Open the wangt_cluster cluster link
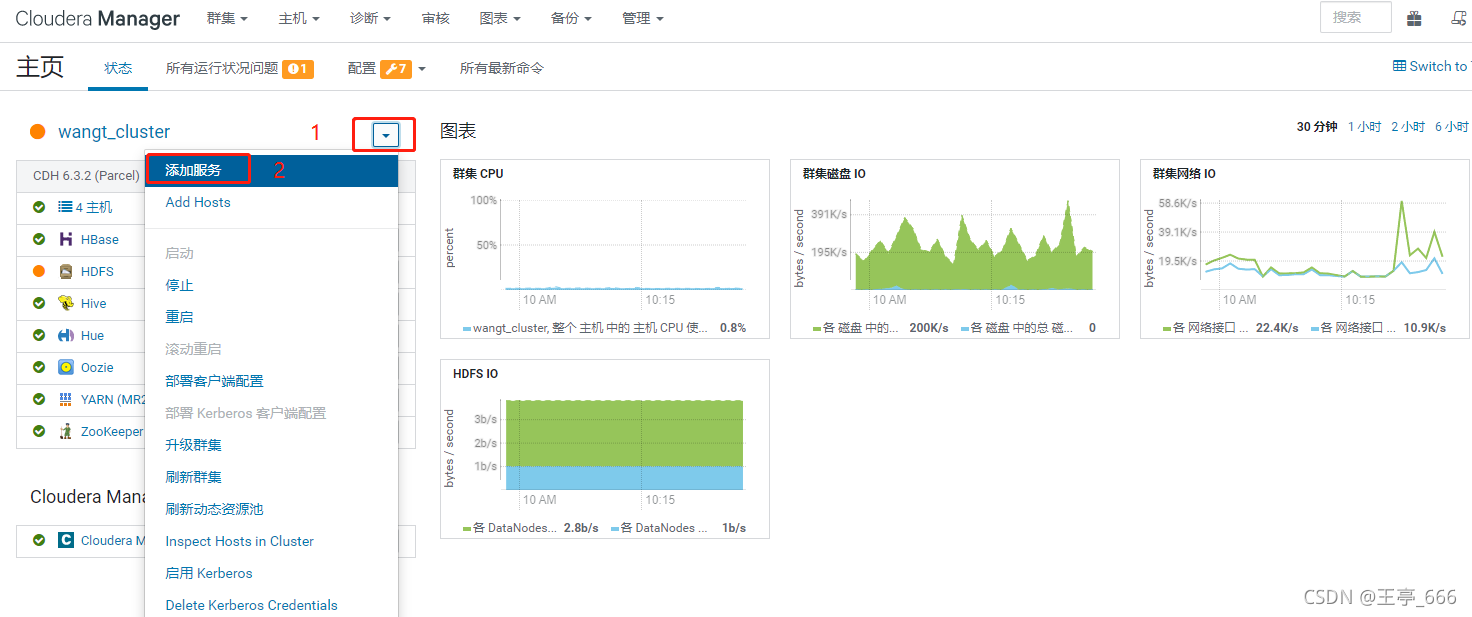The height and width of the screenshot is (617, 1472). (114, 132)
